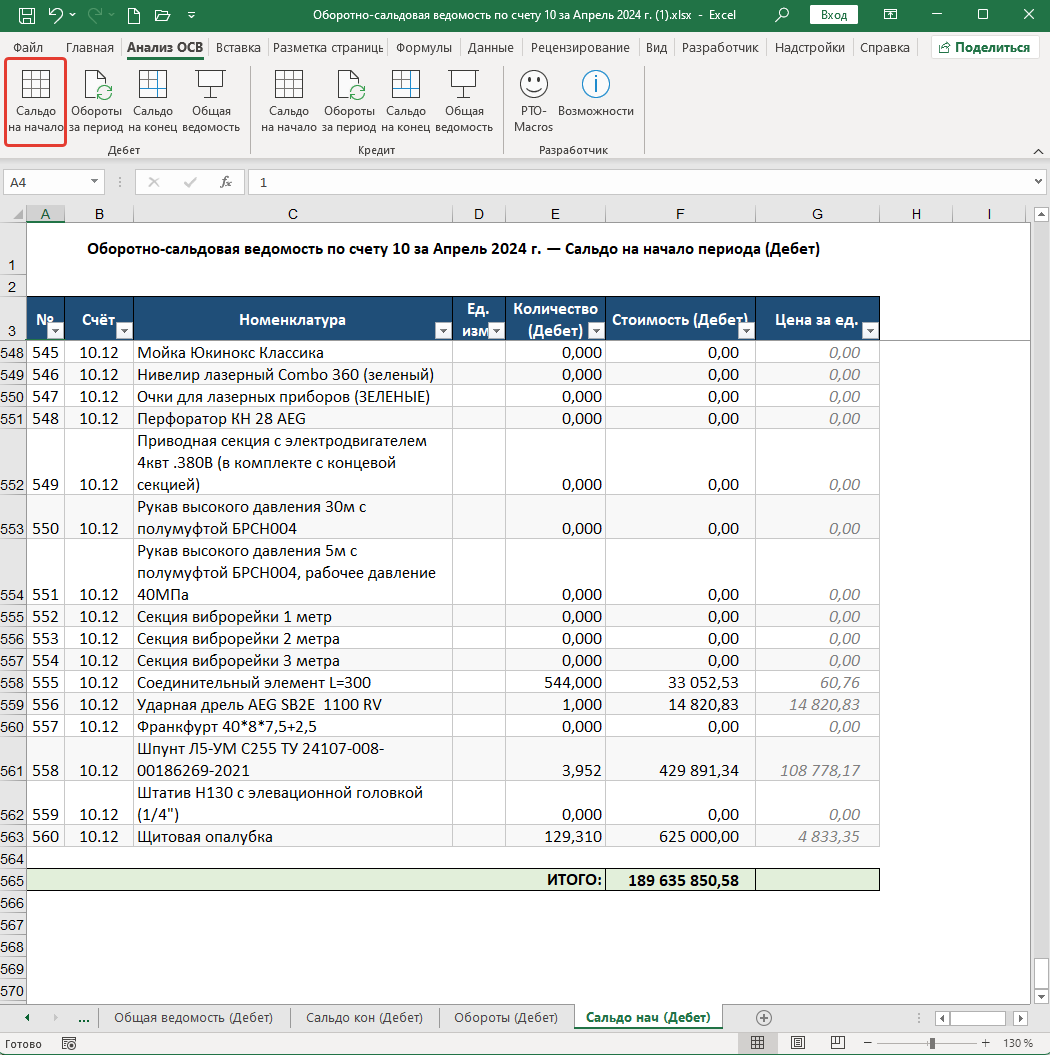Open the search magnifier in title bar
Image resolution: width=1050 pixels, height=1055 pixels.
[x=782, y=15]
